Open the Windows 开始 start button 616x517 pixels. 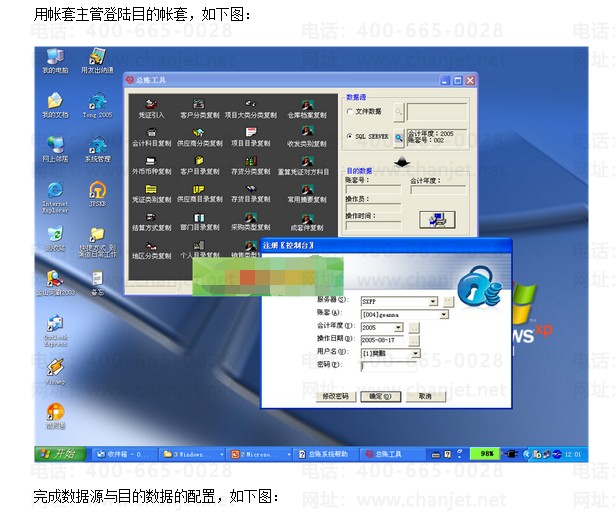pyautogui.click(x=60, y=454)
